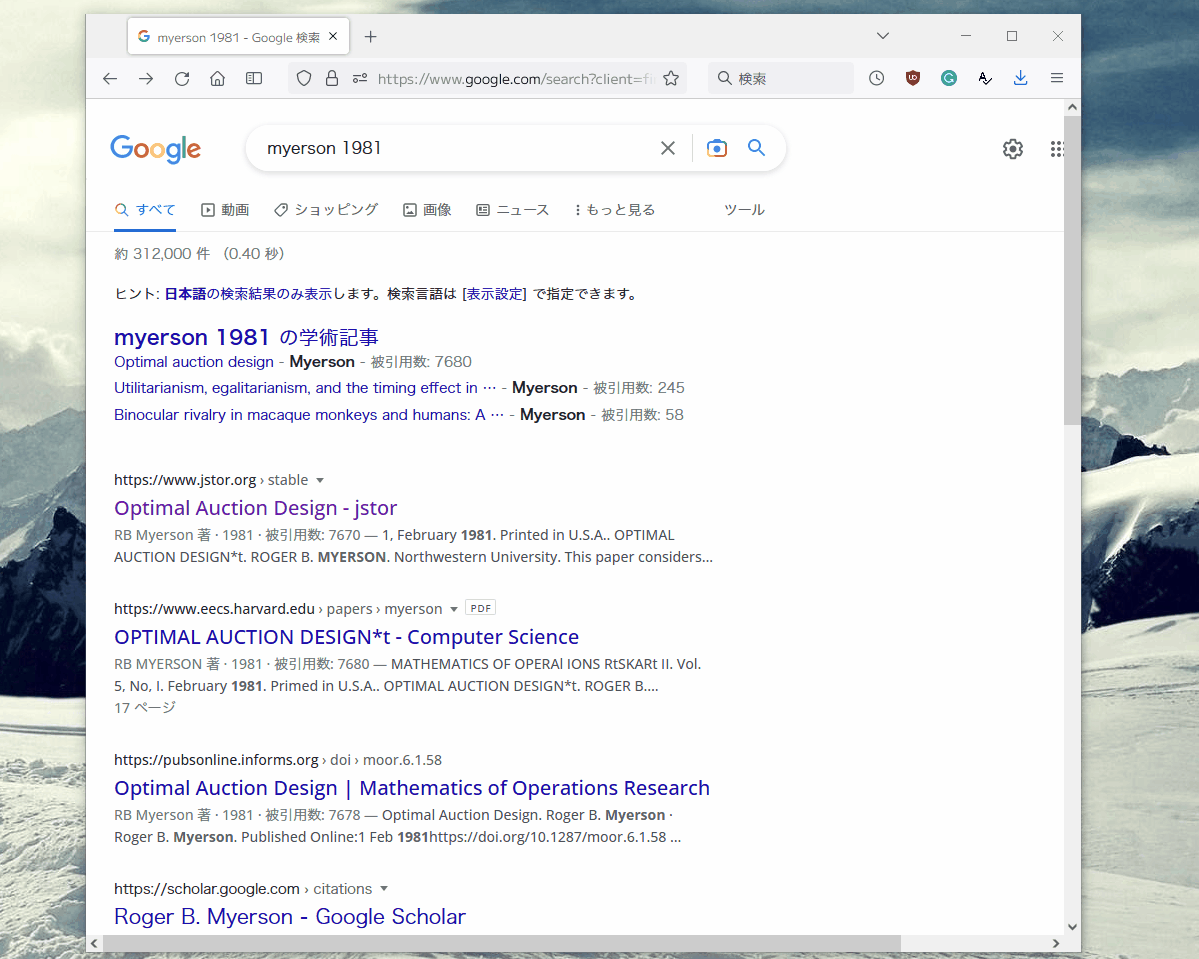Open the translation extension icon
Screen dimensions: 1199x959
pyautogui.click(x=985, y=78)
